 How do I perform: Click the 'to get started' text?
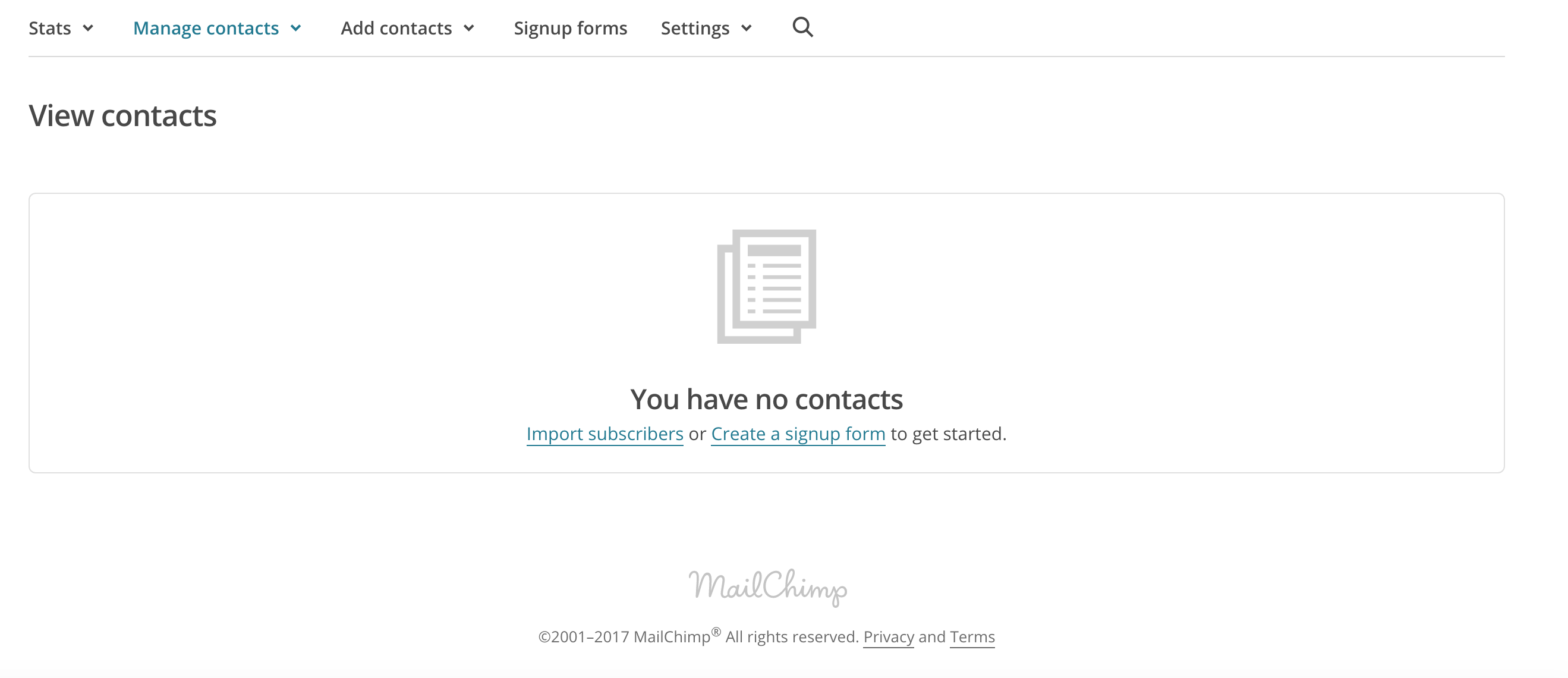(948, 434)
